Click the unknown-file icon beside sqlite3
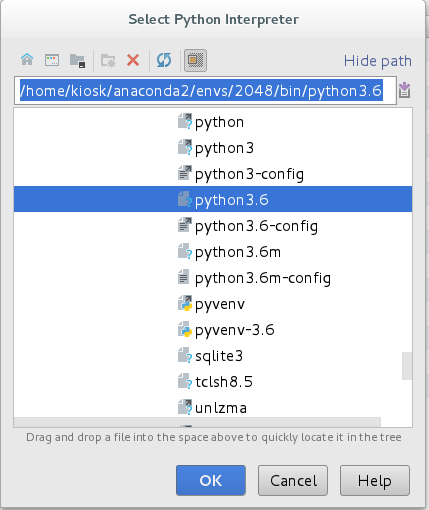This screenshot has width=429, height=510. click(x=185, y=356)
